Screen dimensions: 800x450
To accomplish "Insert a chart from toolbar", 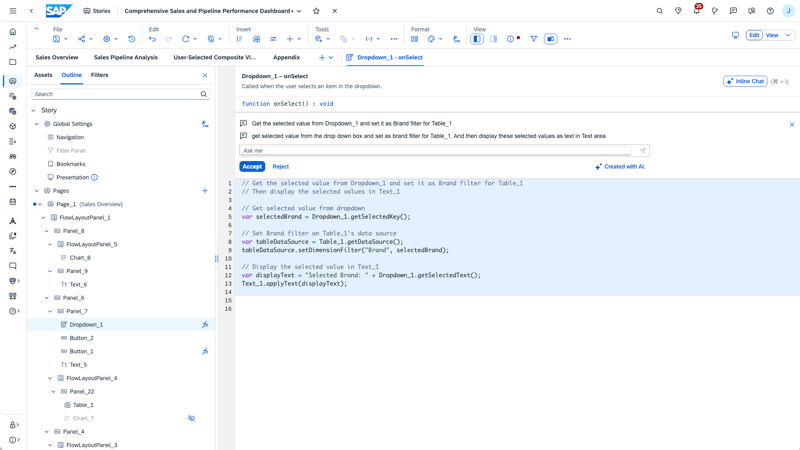I will (x=240, y=39).
